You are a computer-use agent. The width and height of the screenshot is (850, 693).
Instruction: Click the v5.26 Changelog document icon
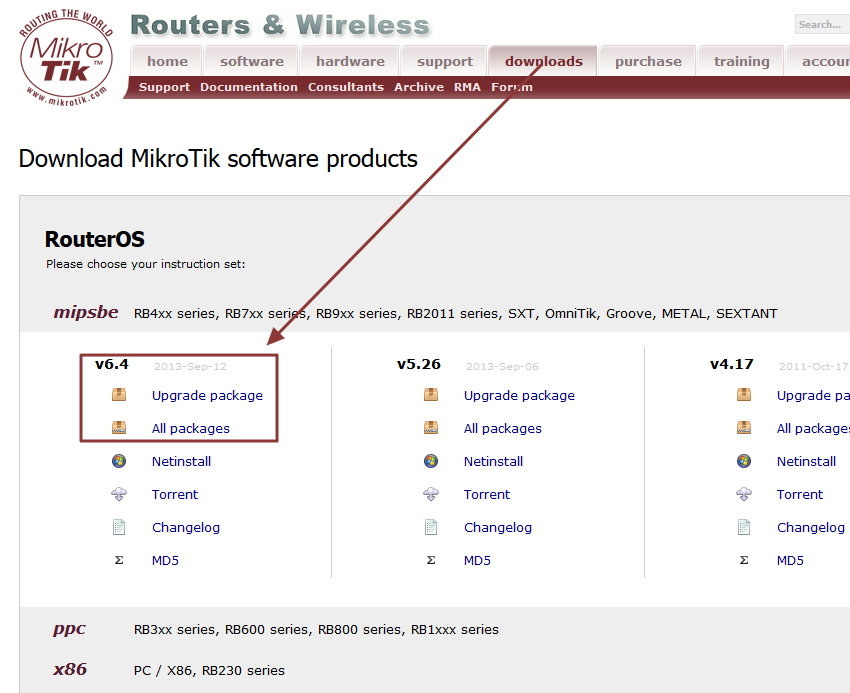431,527
